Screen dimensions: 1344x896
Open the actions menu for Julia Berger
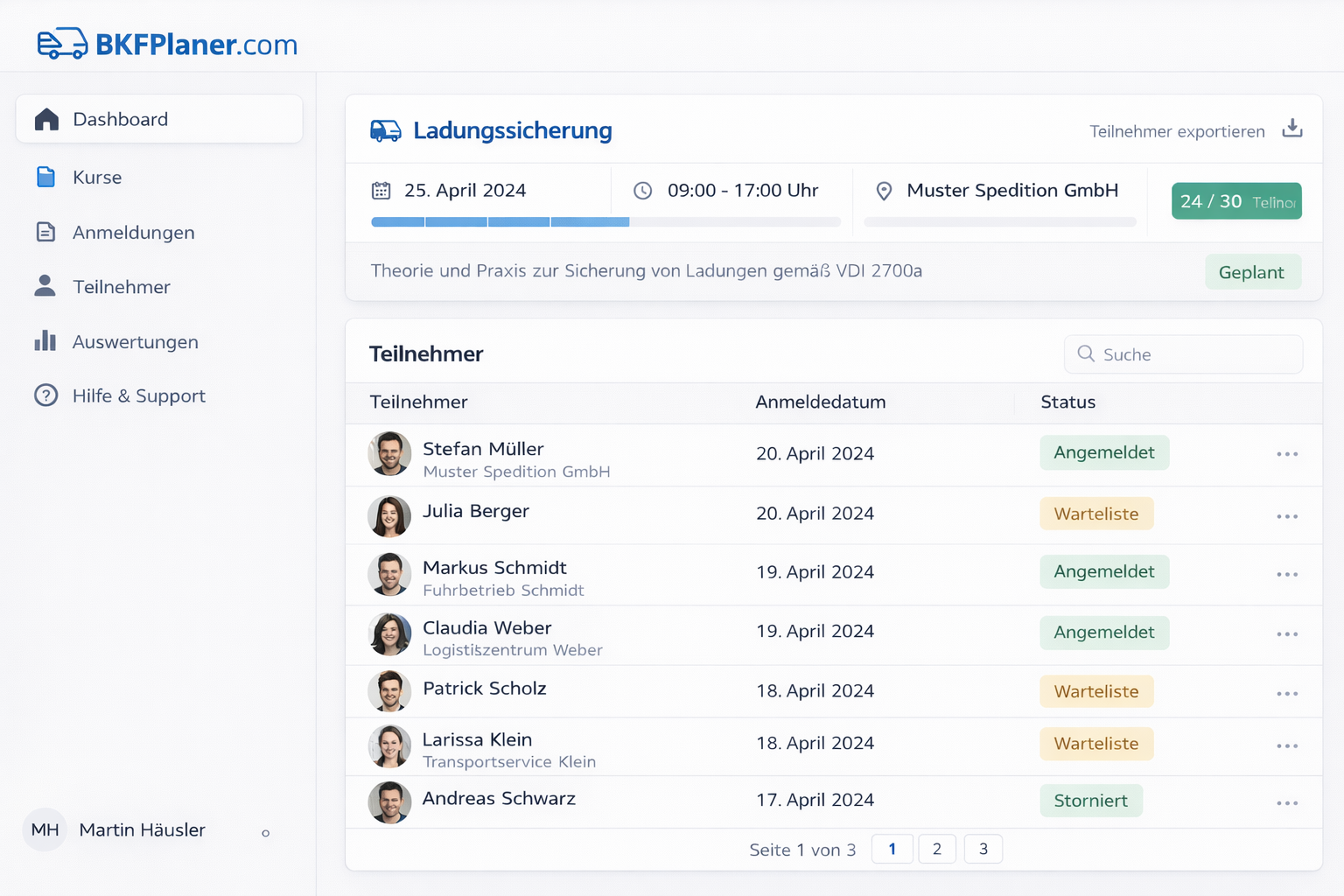click(x=1287, y=516)
